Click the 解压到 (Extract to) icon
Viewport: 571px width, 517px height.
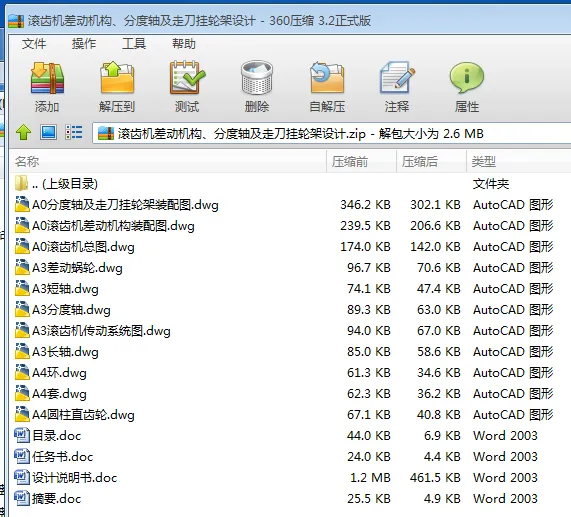117,78
